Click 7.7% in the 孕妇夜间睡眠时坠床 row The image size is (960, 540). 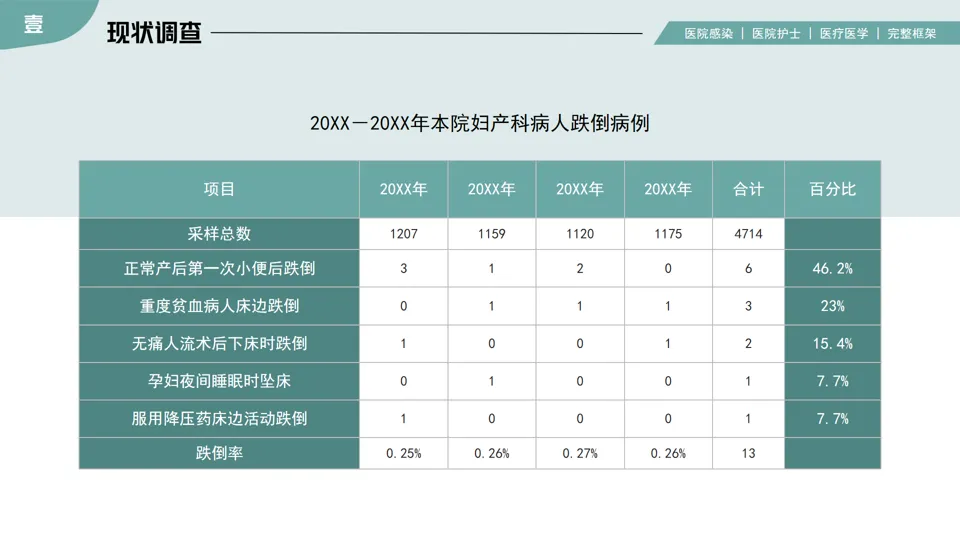pyautogui.click(x=833, y=381)
